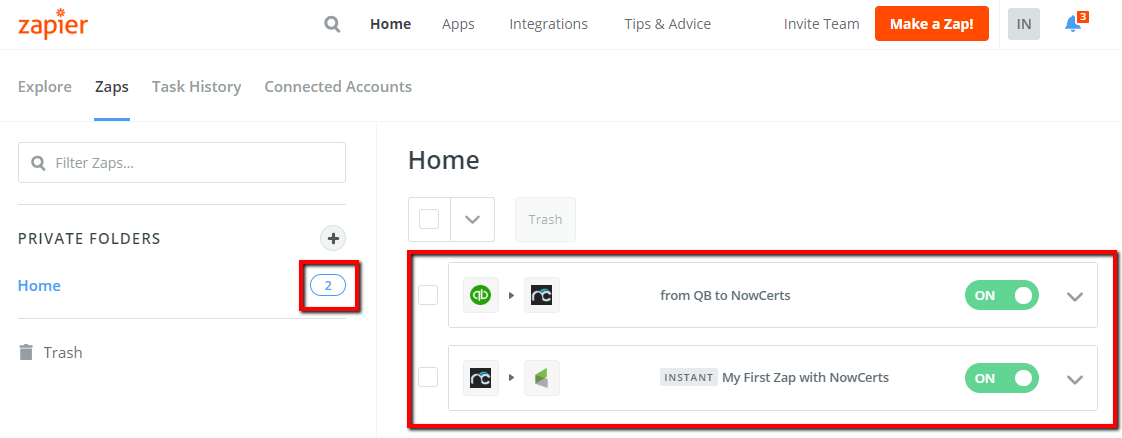The height and width of the screenshot is (438, 1122).
Task: Switch to the Explore tab
Action: coord(44,87)
